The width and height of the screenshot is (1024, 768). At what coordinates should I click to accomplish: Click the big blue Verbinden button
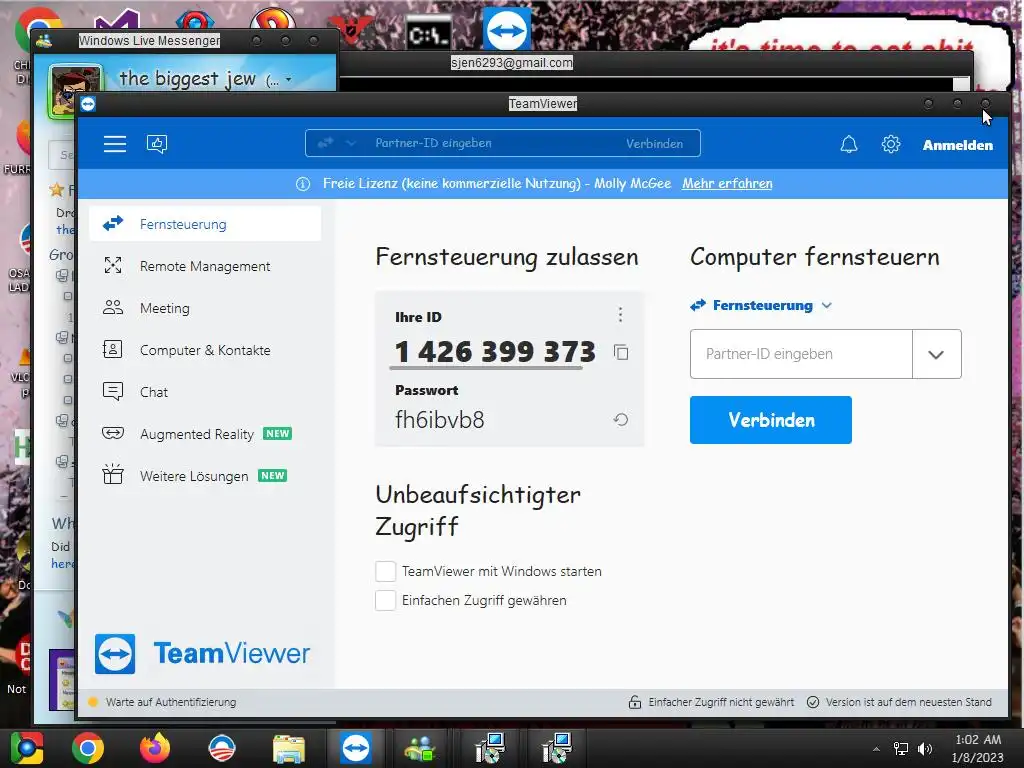click(771, 420)
